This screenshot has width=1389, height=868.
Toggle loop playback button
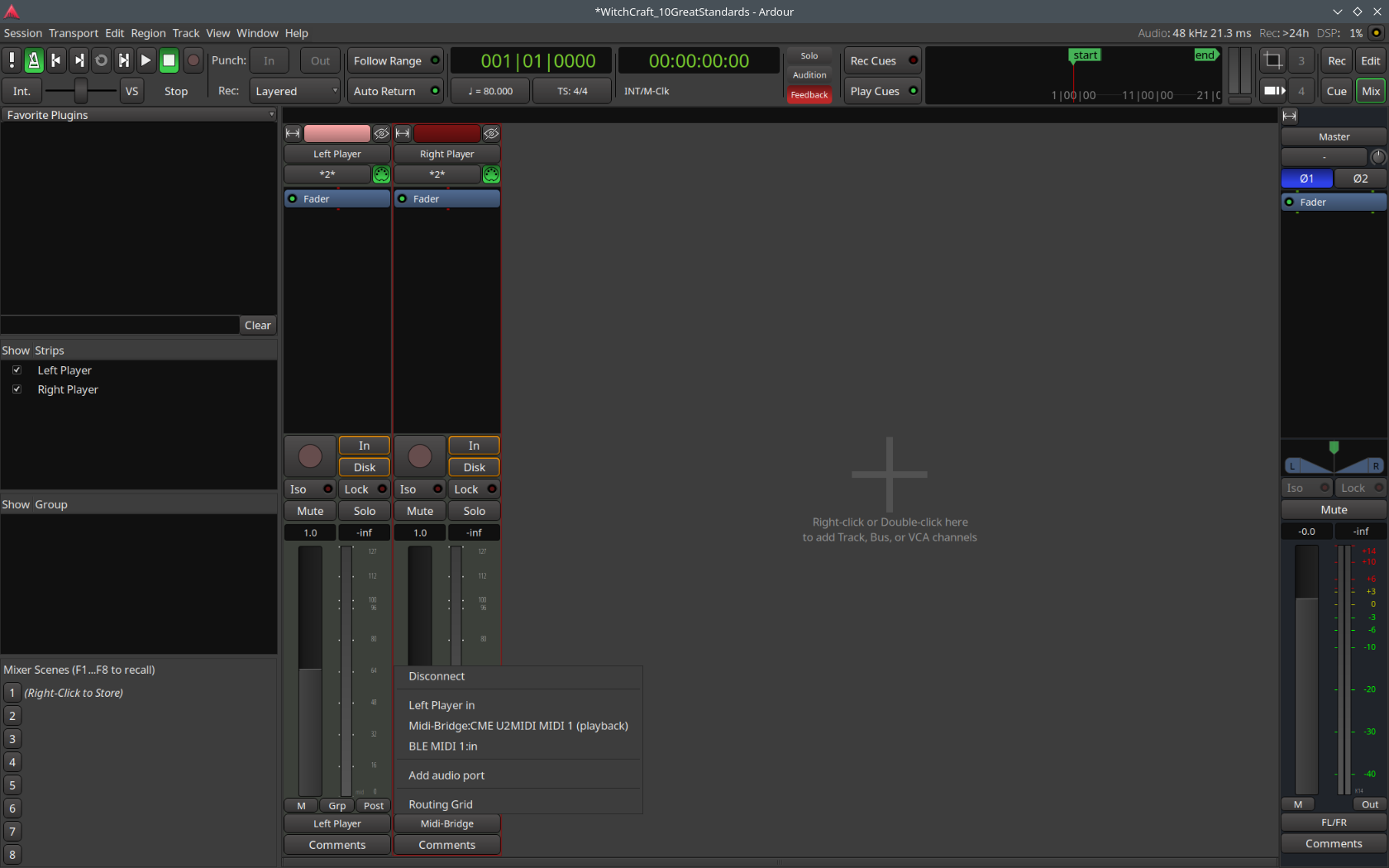tap(101, 60)
